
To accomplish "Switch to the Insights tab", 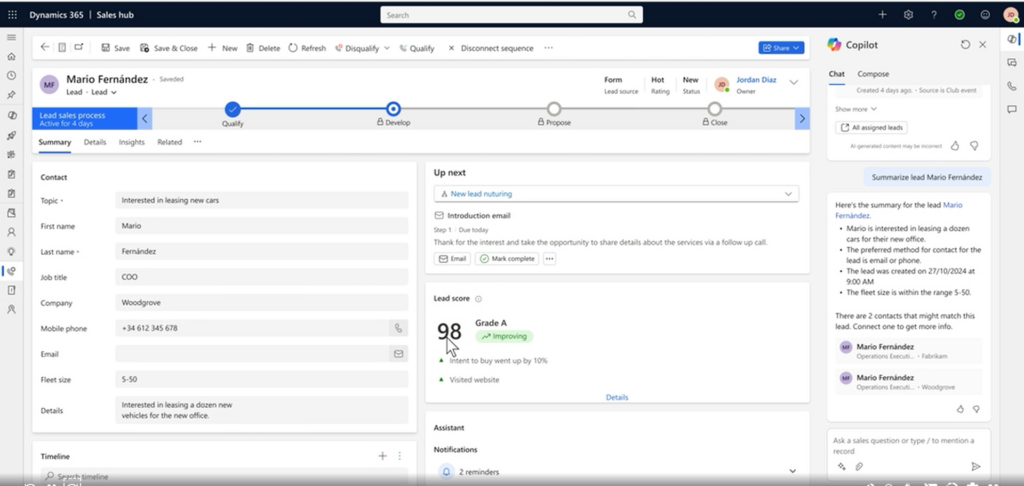I will 131,142.
